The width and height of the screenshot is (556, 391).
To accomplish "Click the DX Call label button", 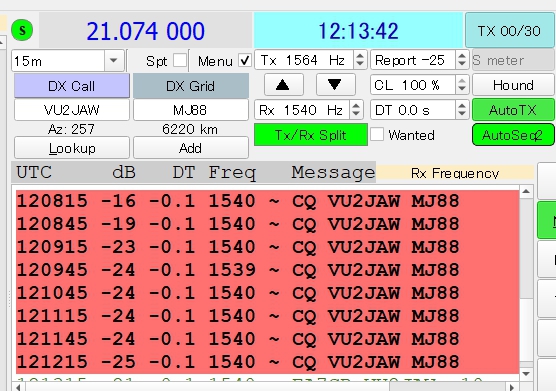I will tap(72, 86).
